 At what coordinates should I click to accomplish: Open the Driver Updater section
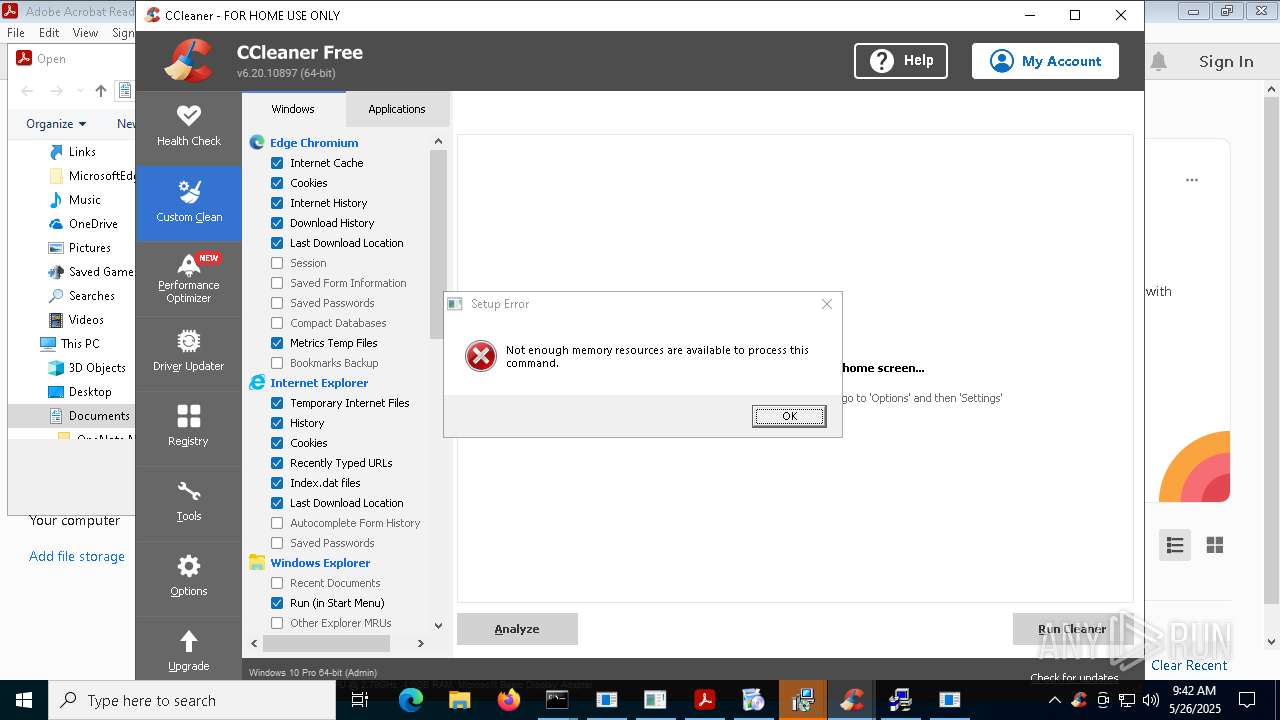pyautogui.click(x=188, y=353)
